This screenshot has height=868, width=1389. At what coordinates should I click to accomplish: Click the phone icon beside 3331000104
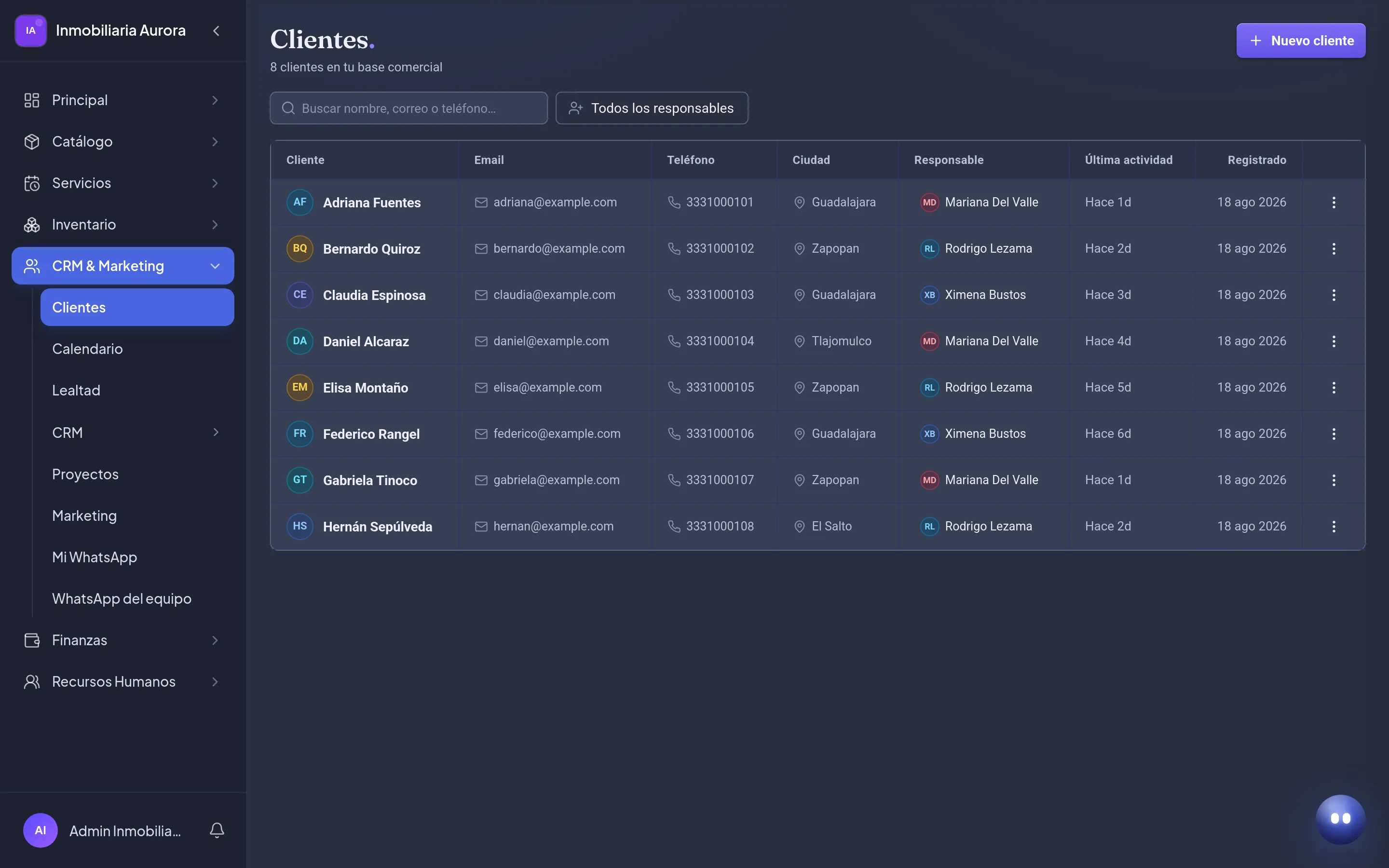point(674,341)
